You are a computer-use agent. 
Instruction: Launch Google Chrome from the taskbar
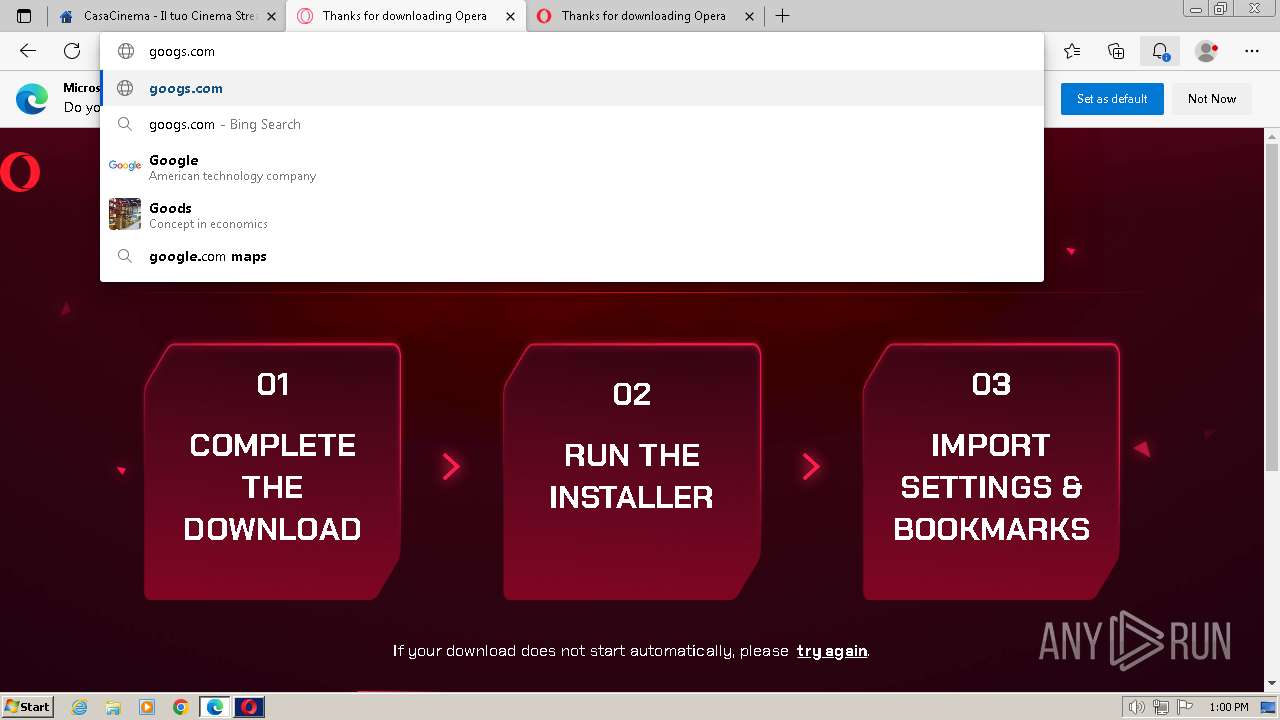181,707
